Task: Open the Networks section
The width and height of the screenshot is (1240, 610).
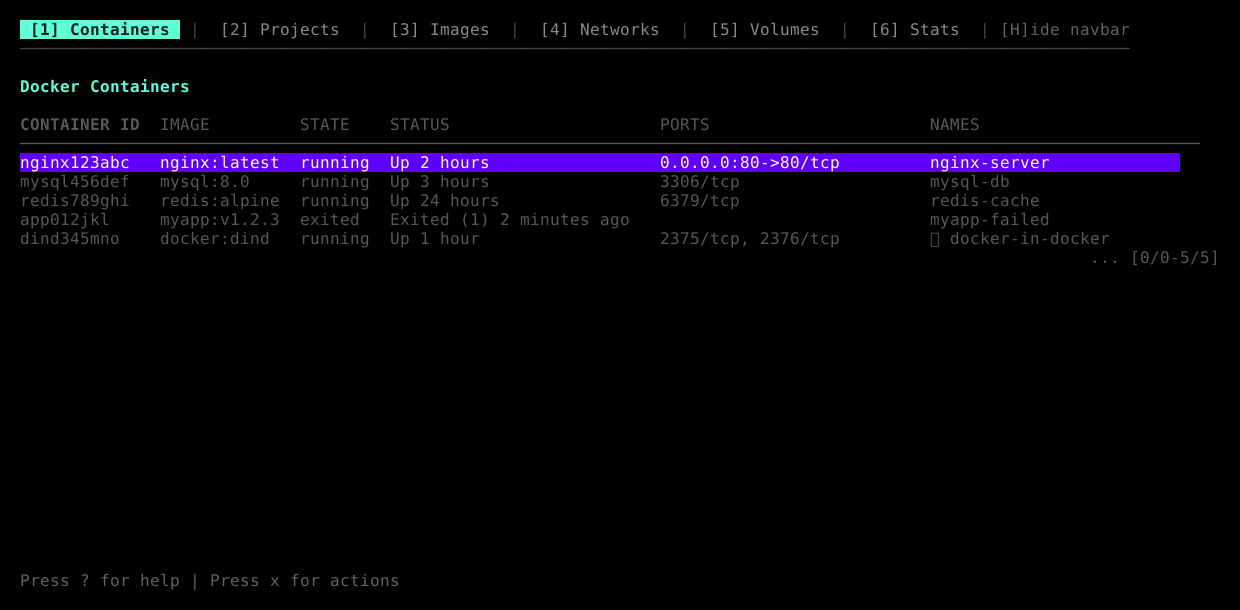Action: [600, 29]
